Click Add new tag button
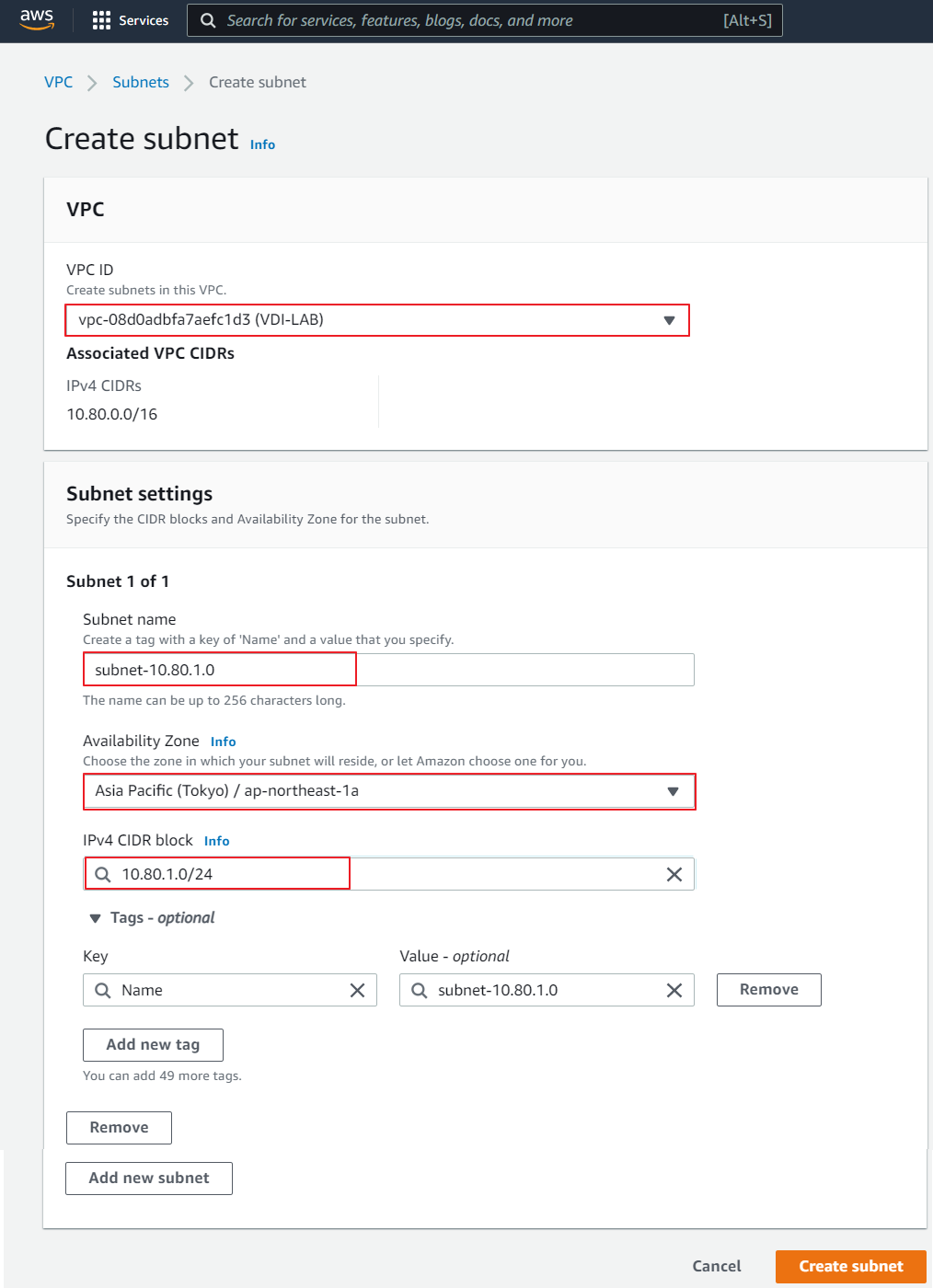The image size is (933, 1288). 153,1044
